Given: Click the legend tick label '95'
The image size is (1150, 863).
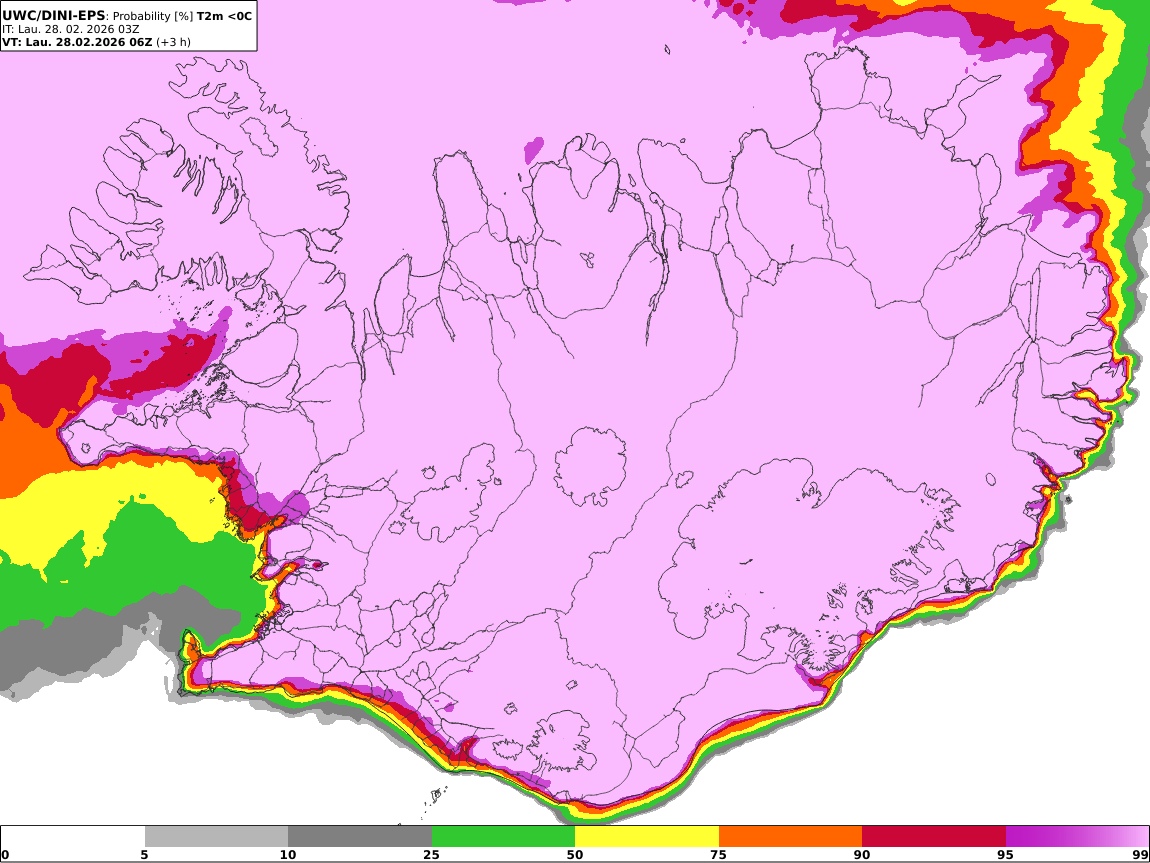Looking at the screenshot, I should 1005,855.
